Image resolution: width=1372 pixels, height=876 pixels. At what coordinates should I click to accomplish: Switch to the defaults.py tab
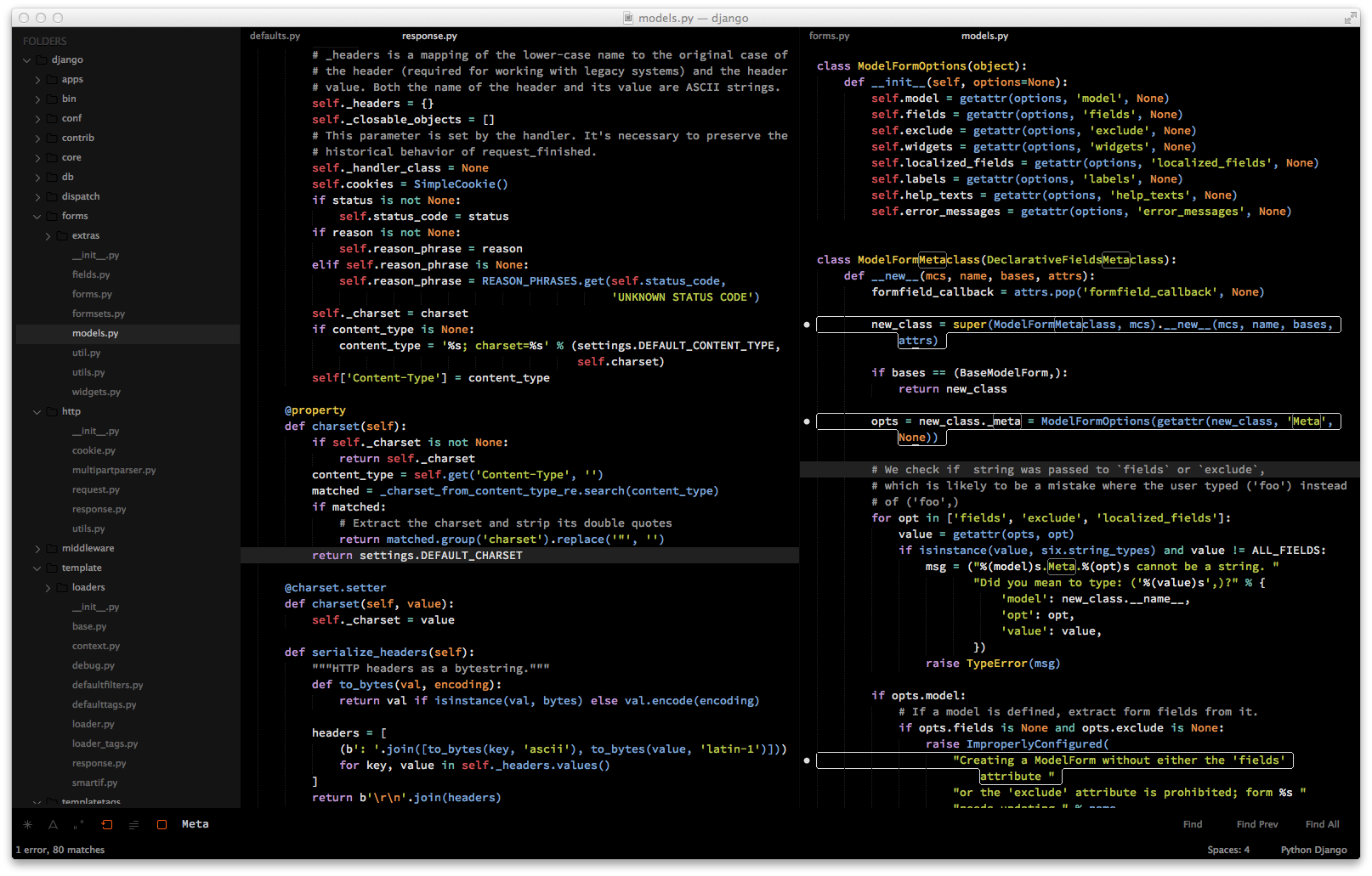click(x=275, y=36)
